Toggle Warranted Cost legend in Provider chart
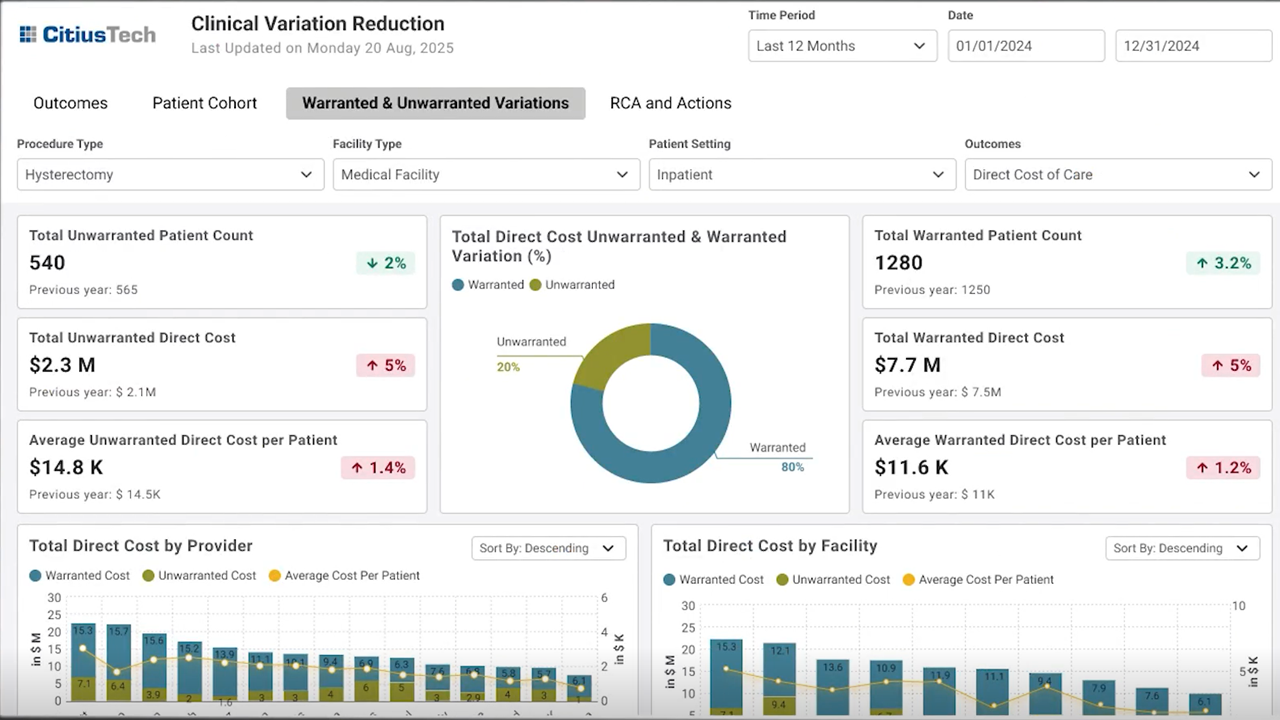This screenshot has width=1280, height=720. tap(80, 576)
